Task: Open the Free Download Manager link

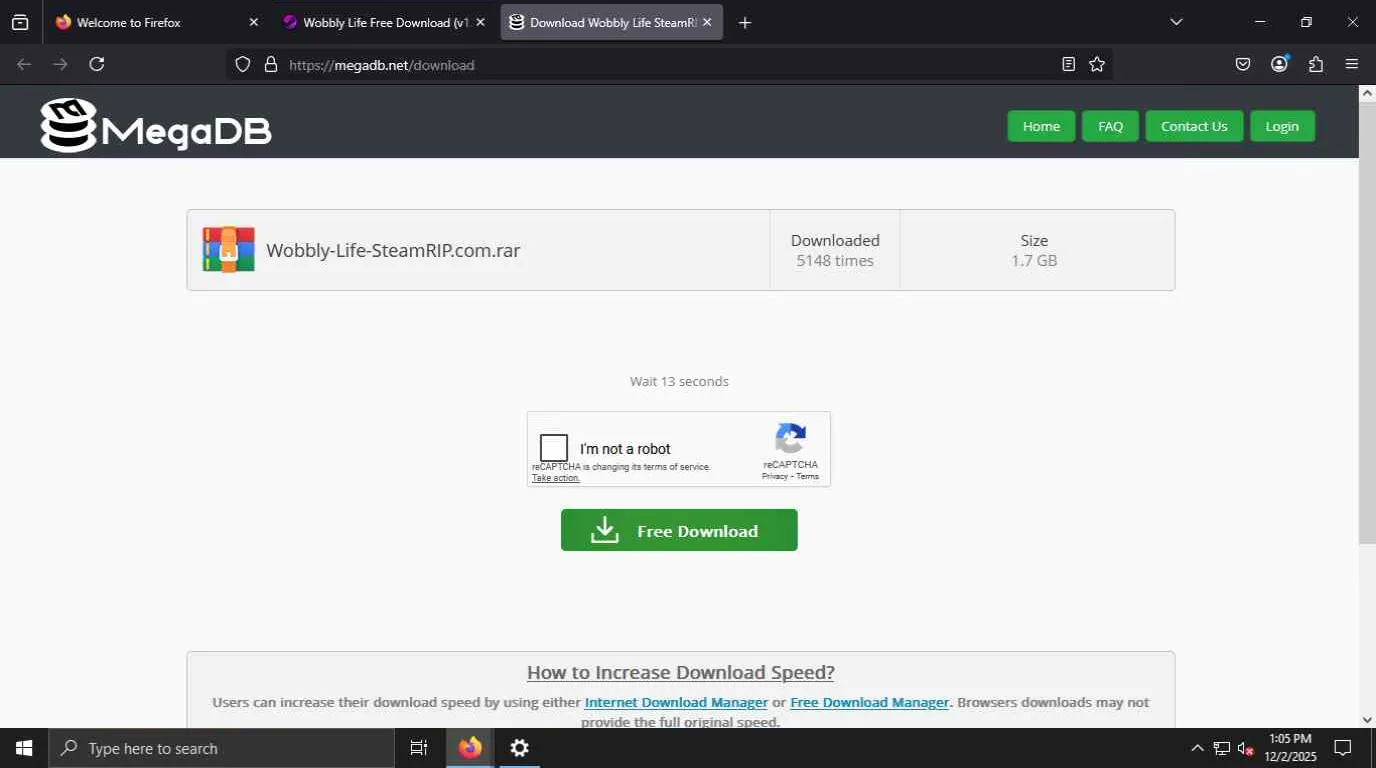Action: tap(869, 702)
